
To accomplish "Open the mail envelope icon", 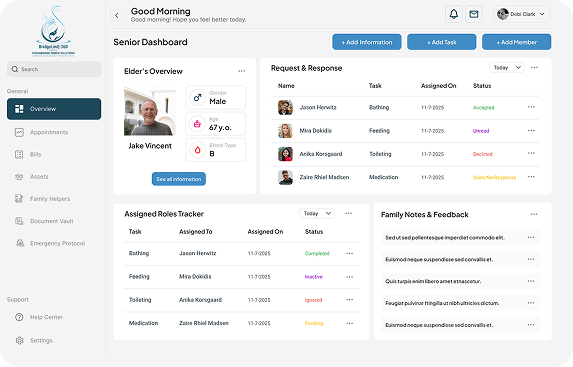I will click(474, 14).
